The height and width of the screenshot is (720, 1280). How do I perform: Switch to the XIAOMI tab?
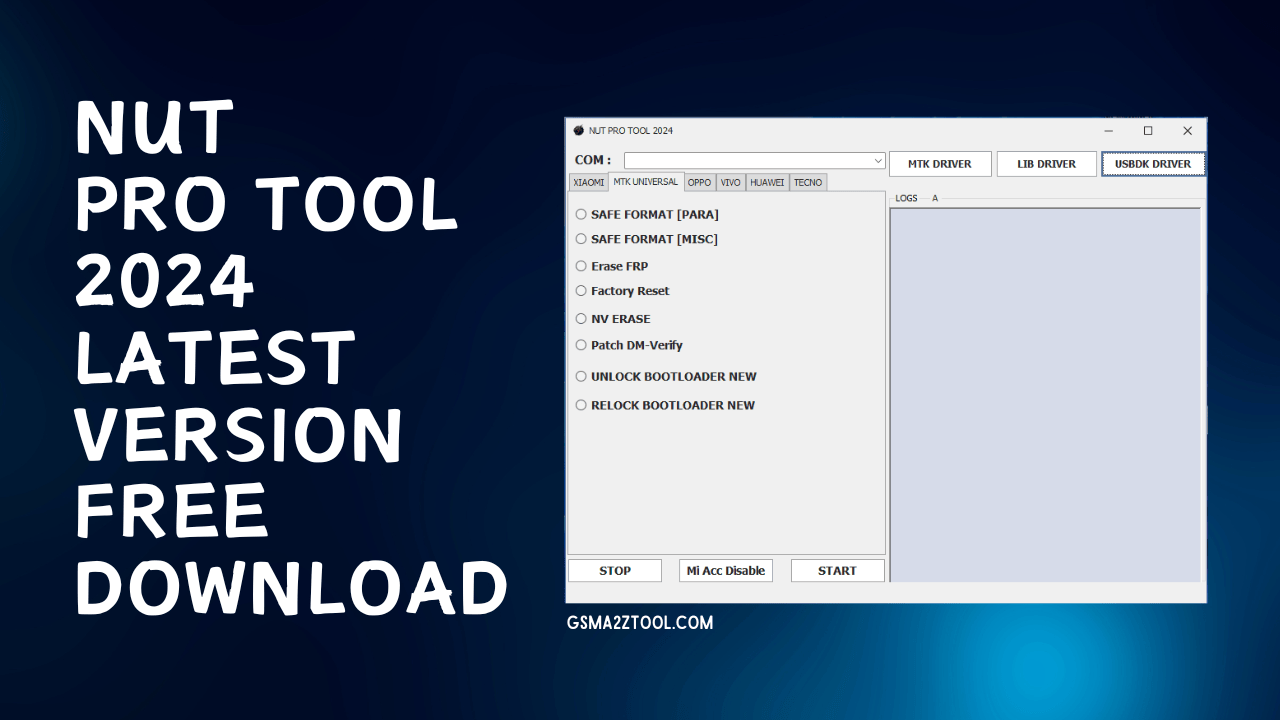tap(588, 182)
